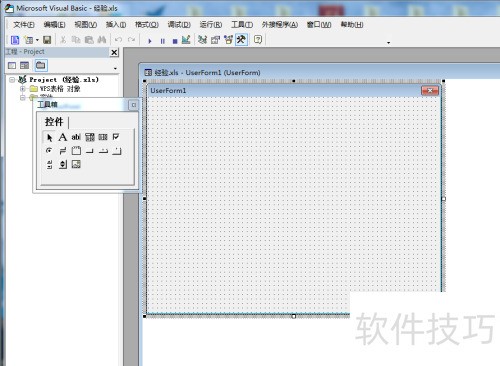Open the Toolbox via hammer-wrench icon
The image size is (500, 366).
[241, 40]
